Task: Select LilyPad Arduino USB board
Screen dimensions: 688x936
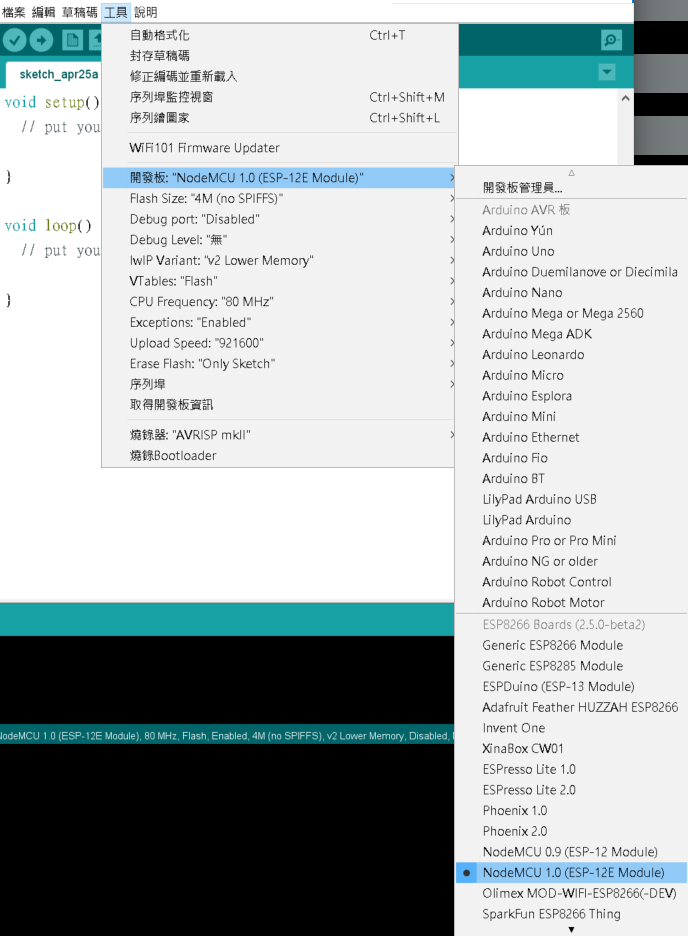Action: (571, 499)
